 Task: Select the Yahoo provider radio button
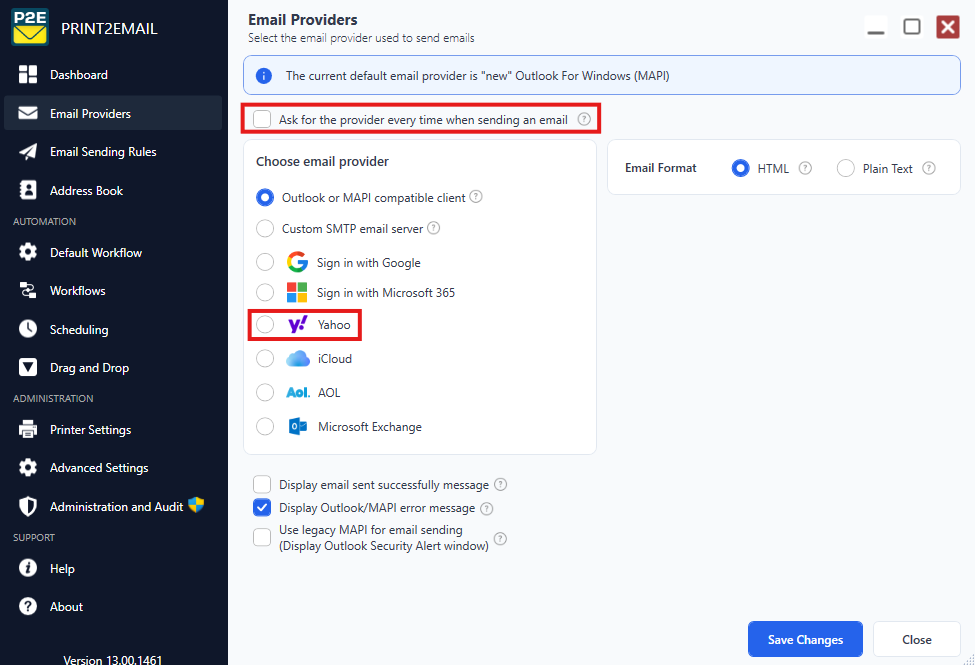(265, 324)
